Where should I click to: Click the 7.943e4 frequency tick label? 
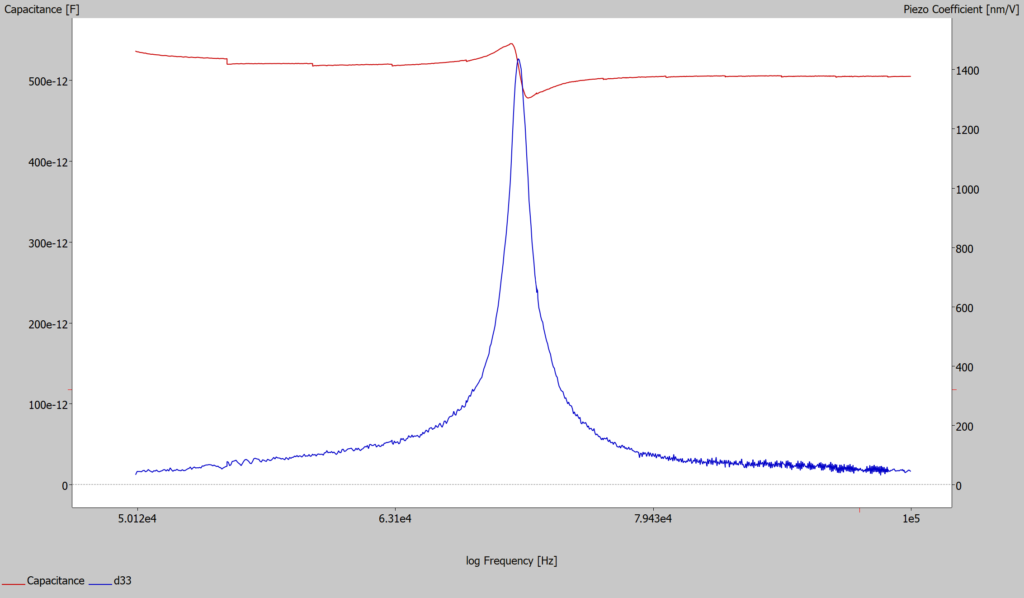click(x=653, y=518)
